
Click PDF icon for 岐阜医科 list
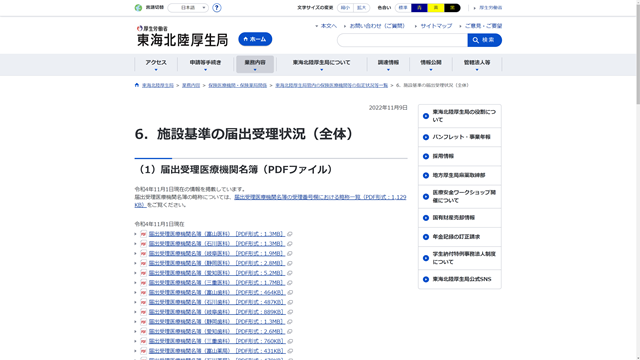tap(143, 253)
